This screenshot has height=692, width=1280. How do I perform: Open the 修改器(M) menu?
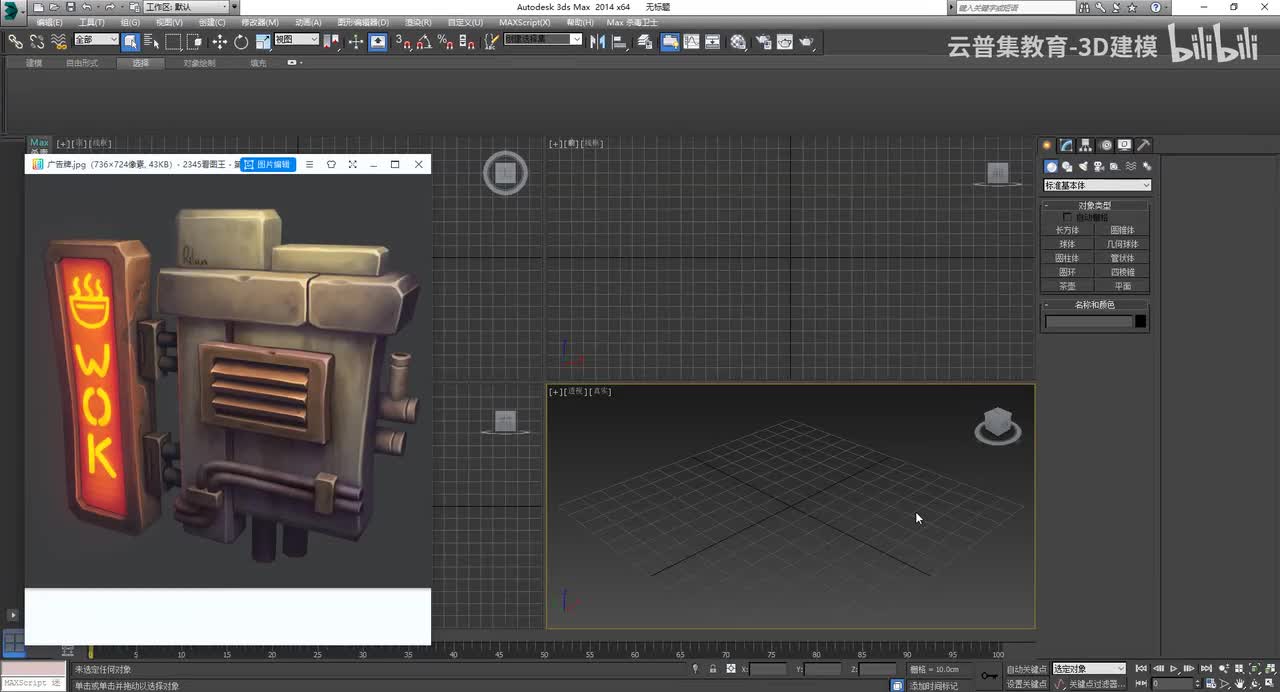[x=260, y=22]
